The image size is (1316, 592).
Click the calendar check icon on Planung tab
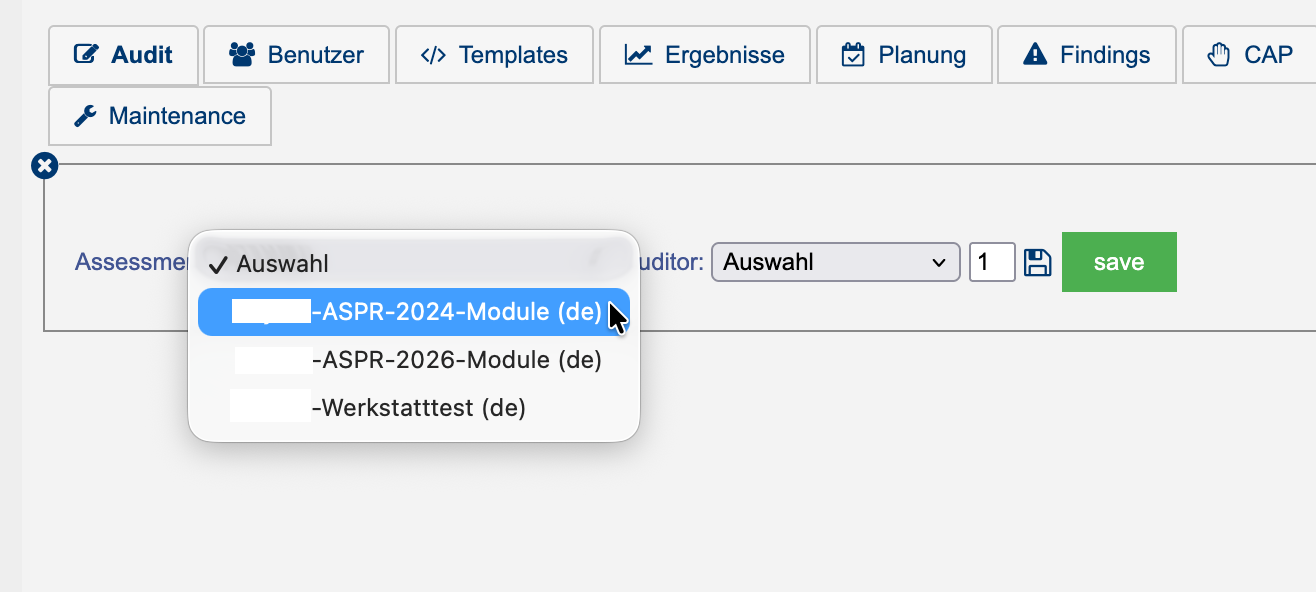point(853,55)
